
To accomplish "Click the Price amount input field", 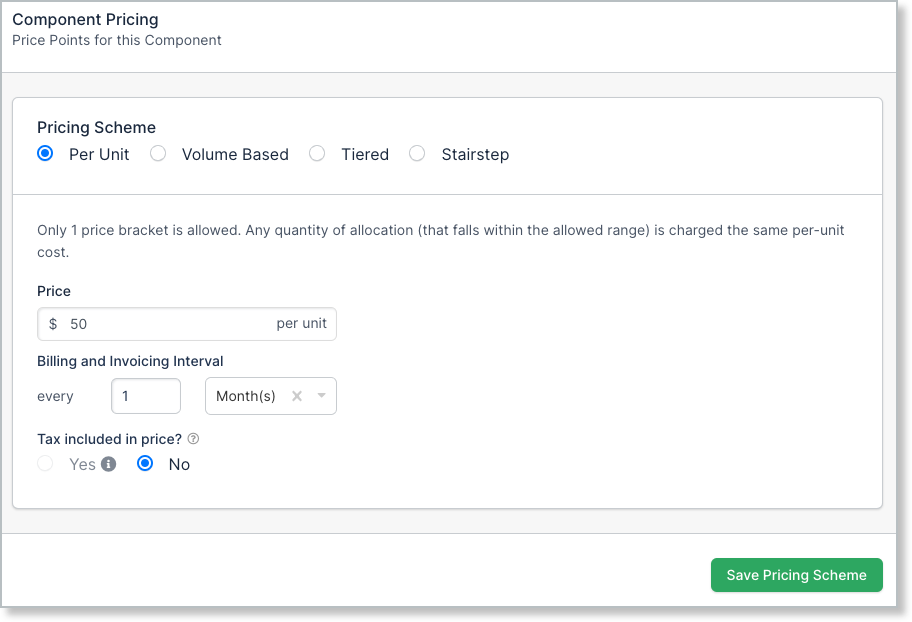I will pyautogui.click(x=165, y=324).
